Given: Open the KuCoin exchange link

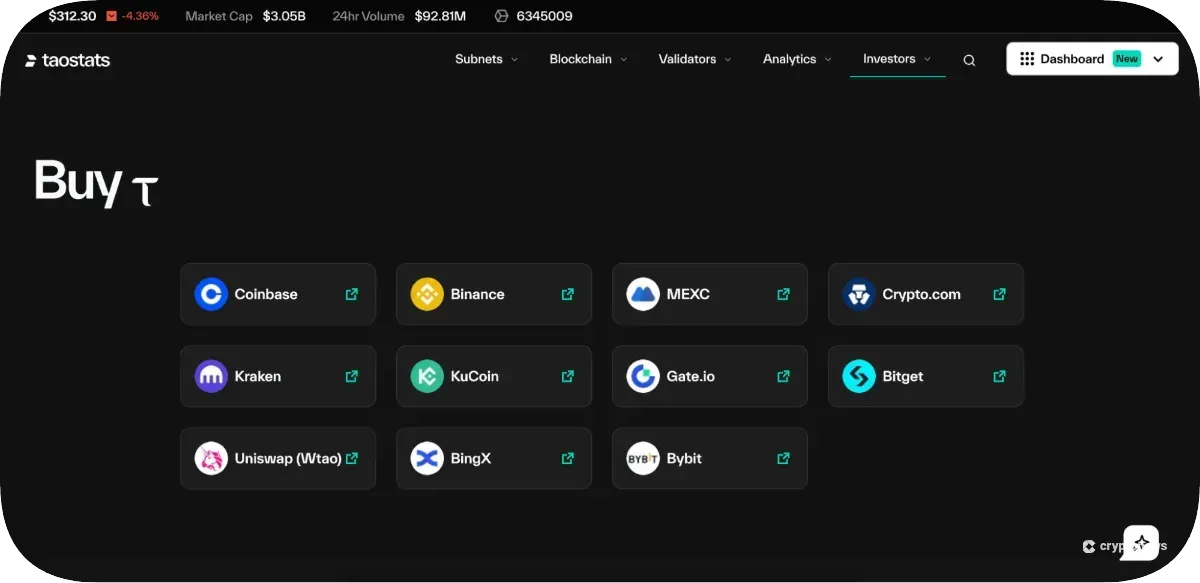Looking at the screenshot, I should (494, 376).
